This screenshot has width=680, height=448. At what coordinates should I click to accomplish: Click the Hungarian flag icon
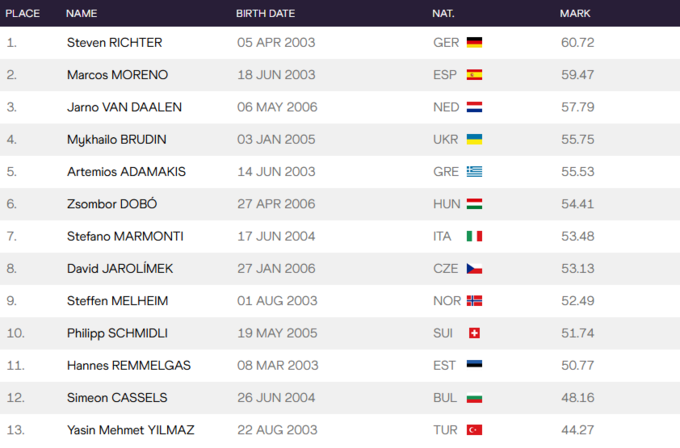tap(474, 204)
